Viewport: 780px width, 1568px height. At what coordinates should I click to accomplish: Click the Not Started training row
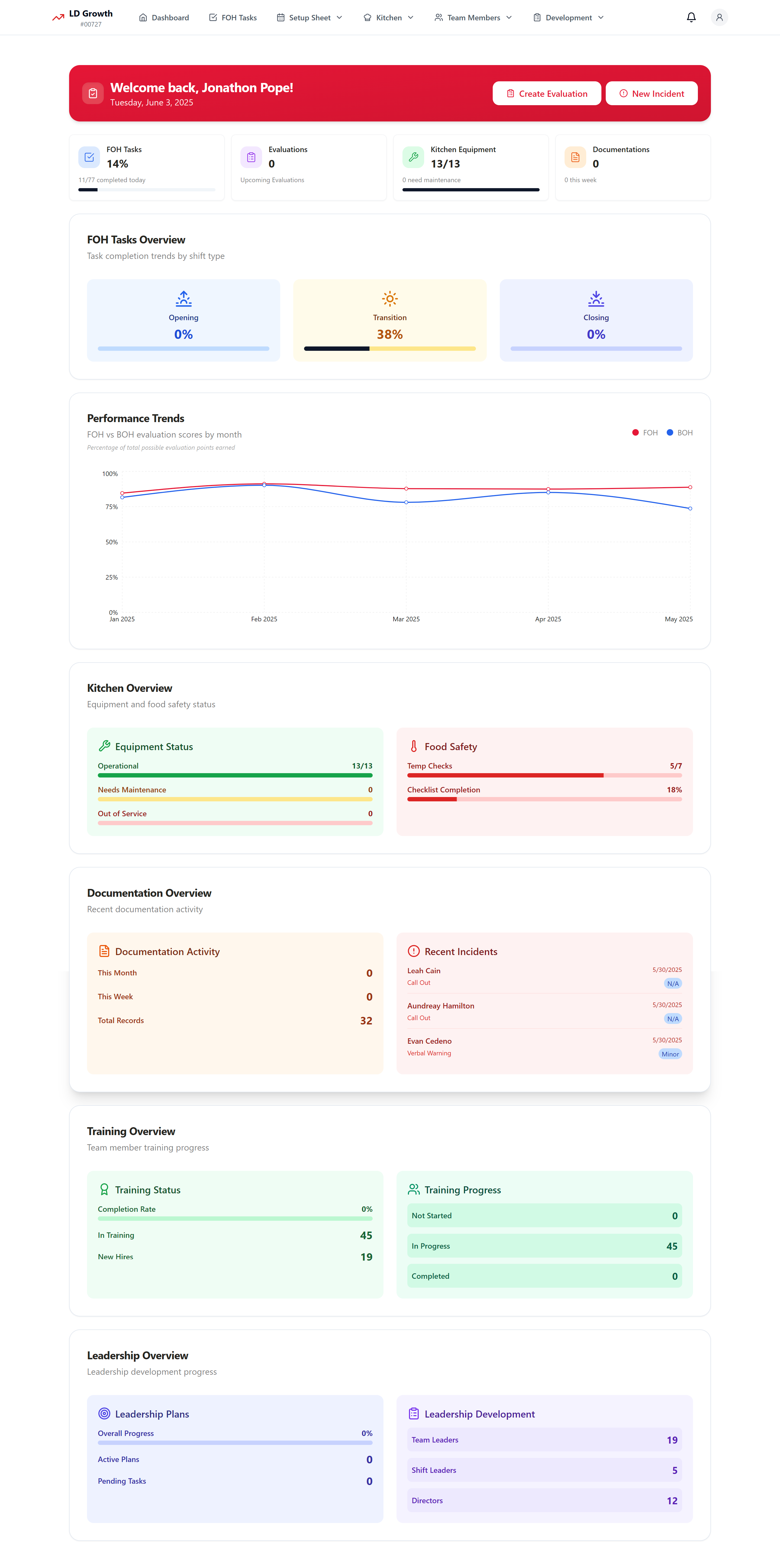pos(544,1216)
